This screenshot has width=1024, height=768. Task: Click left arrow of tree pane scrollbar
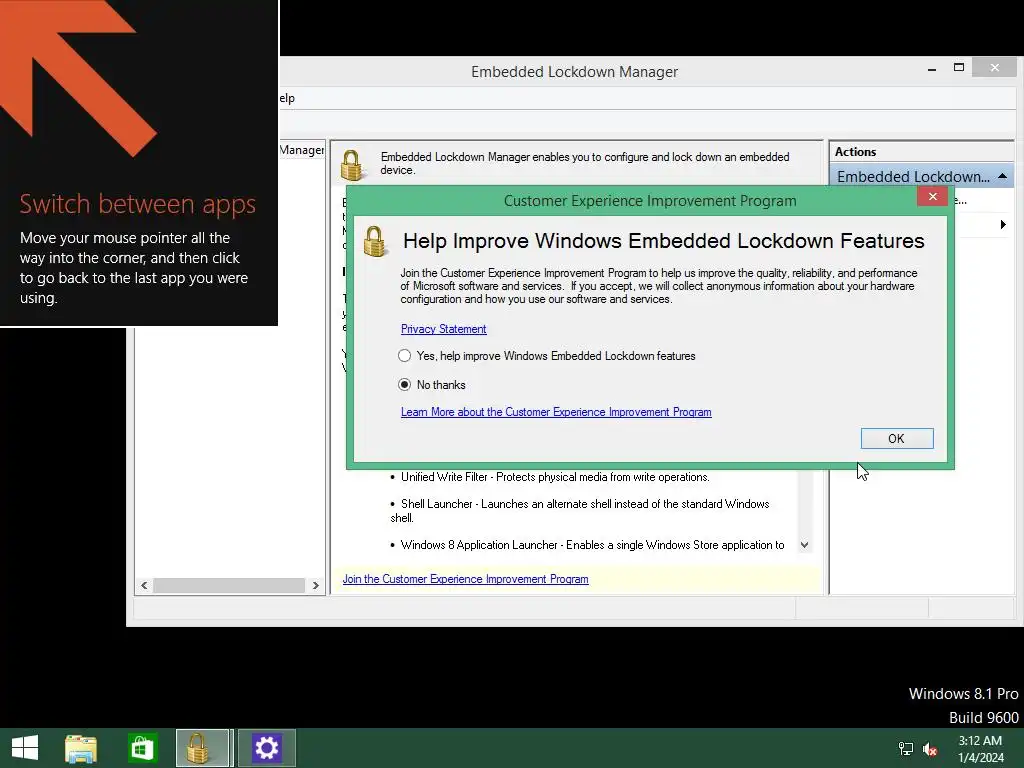tap(144, 585)
